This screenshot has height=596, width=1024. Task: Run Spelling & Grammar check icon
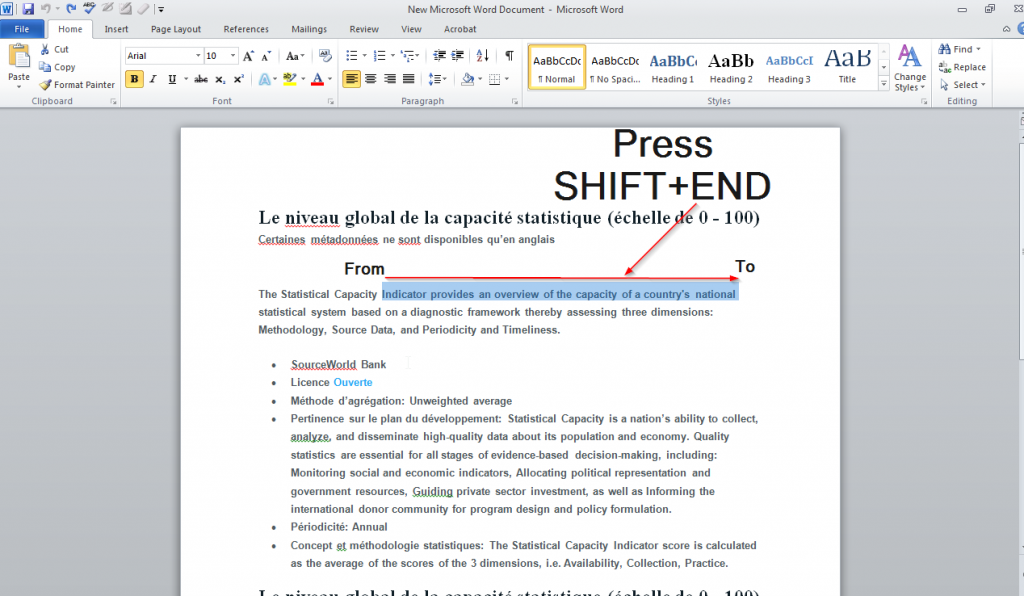89,9
